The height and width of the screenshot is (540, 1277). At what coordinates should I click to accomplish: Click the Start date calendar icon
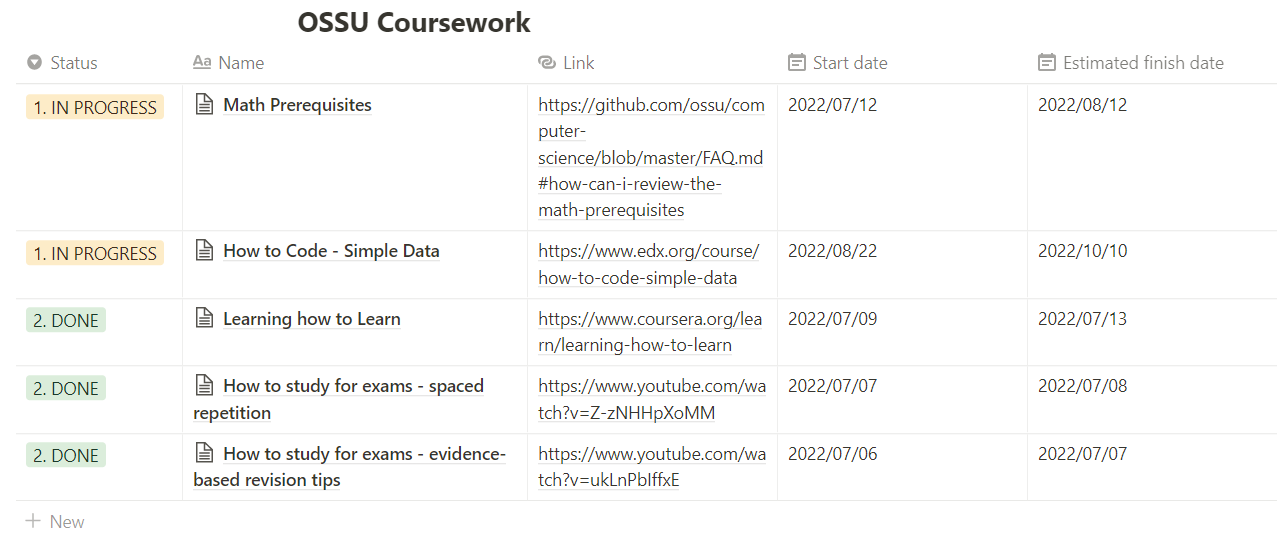(x=797, y=63)
